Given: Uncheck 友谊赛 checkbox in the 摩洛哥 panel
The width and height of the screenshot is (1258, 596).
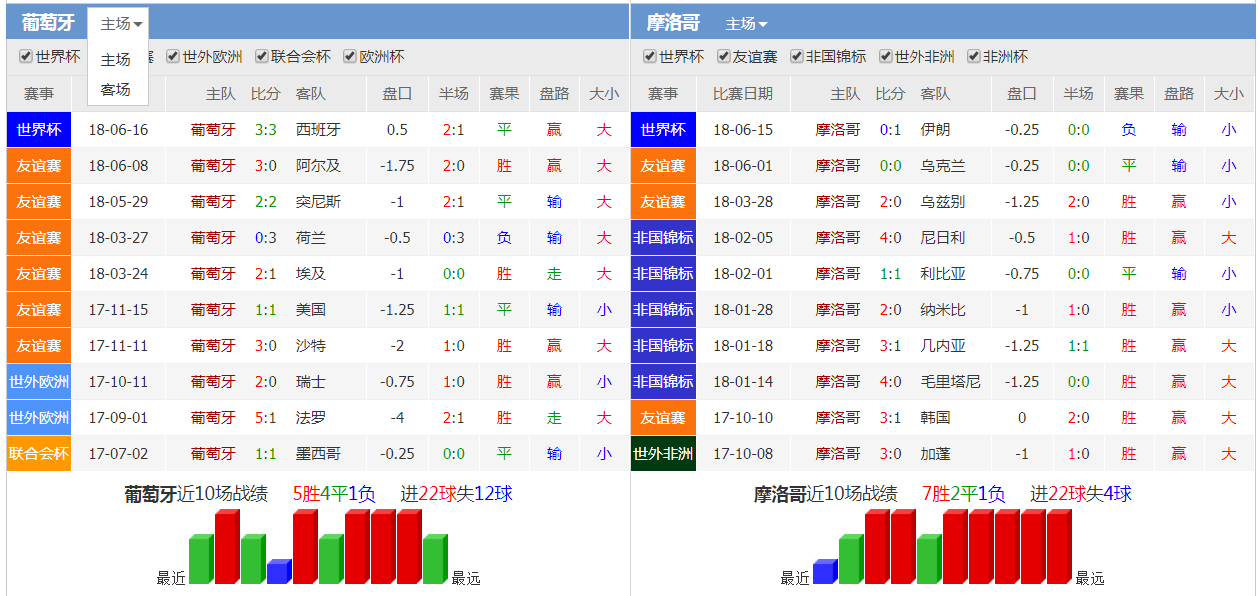Looking at the screenshot, I should click(724, 57).
